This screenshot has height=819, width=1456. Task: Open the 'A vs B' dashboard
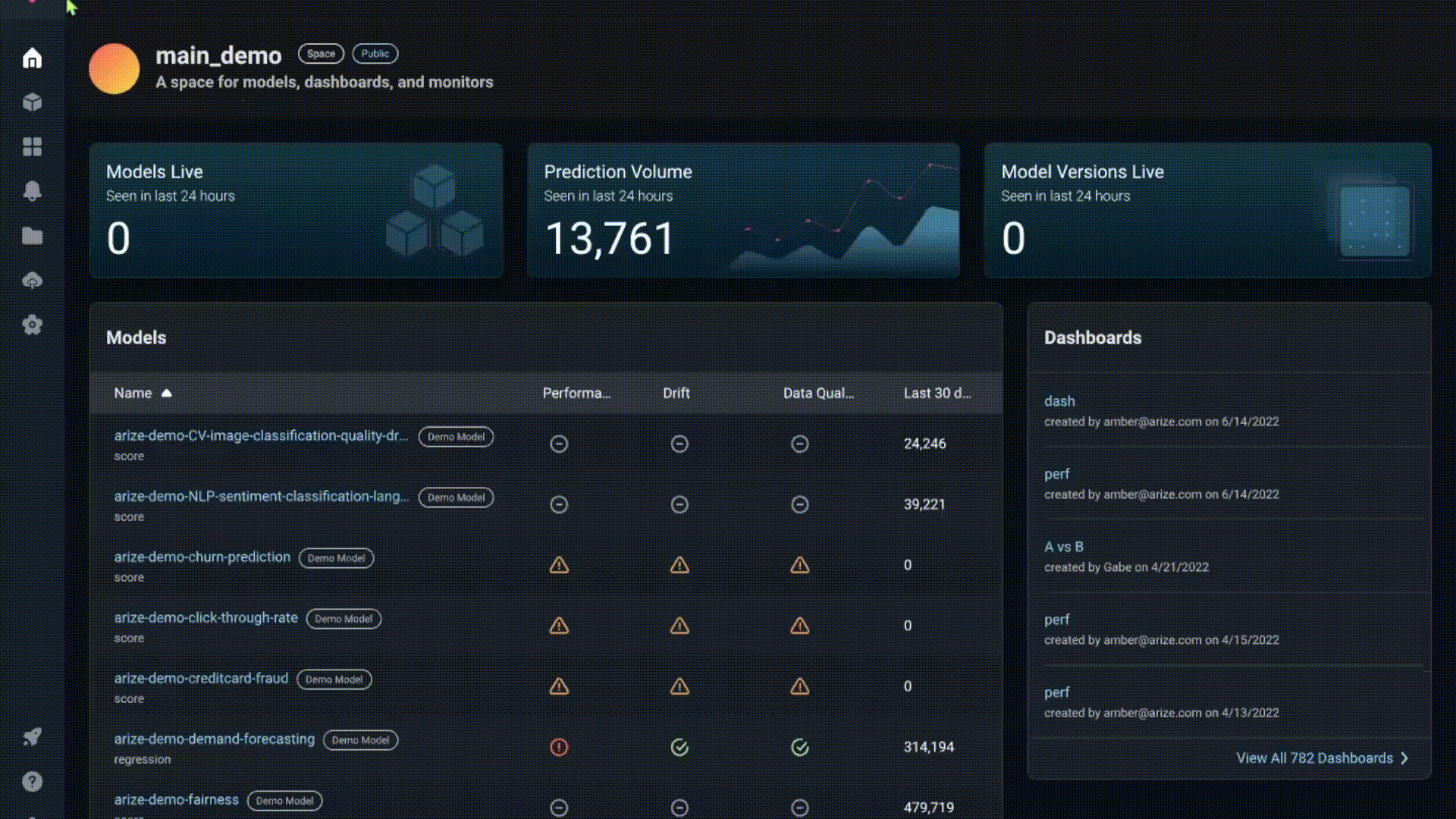pos(1063,546)
